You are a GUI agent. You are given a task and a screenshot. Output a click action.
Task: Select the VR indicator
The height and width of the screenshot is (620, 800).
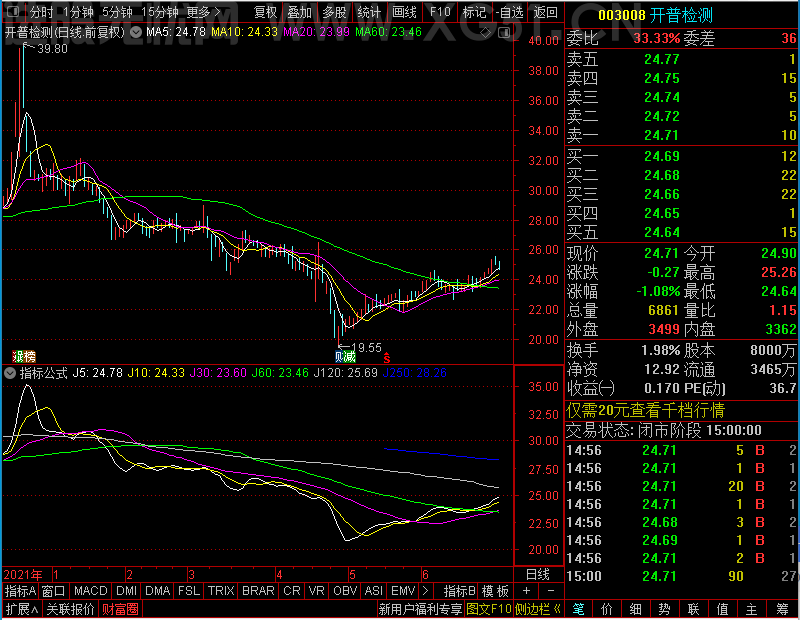pos(316,591)
